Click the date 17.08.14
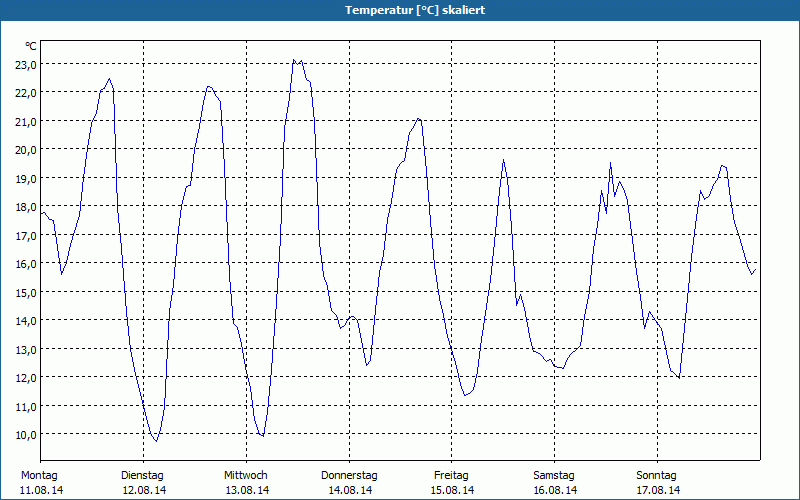The image size is (800, 500). [658, 491]
